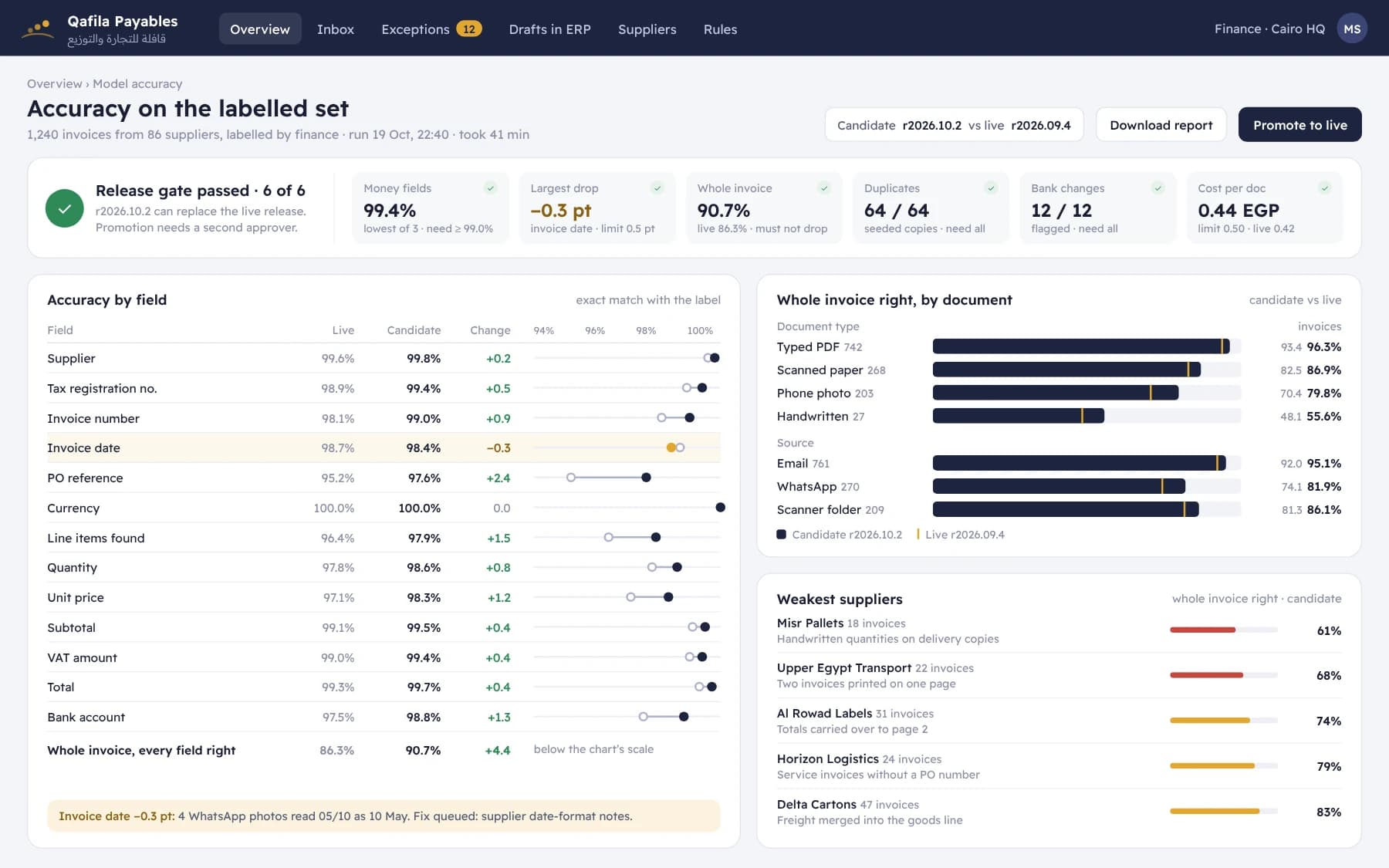Click the Download report button
This screenshot has height=868, width=1389.
click(x=1161, y=125)
